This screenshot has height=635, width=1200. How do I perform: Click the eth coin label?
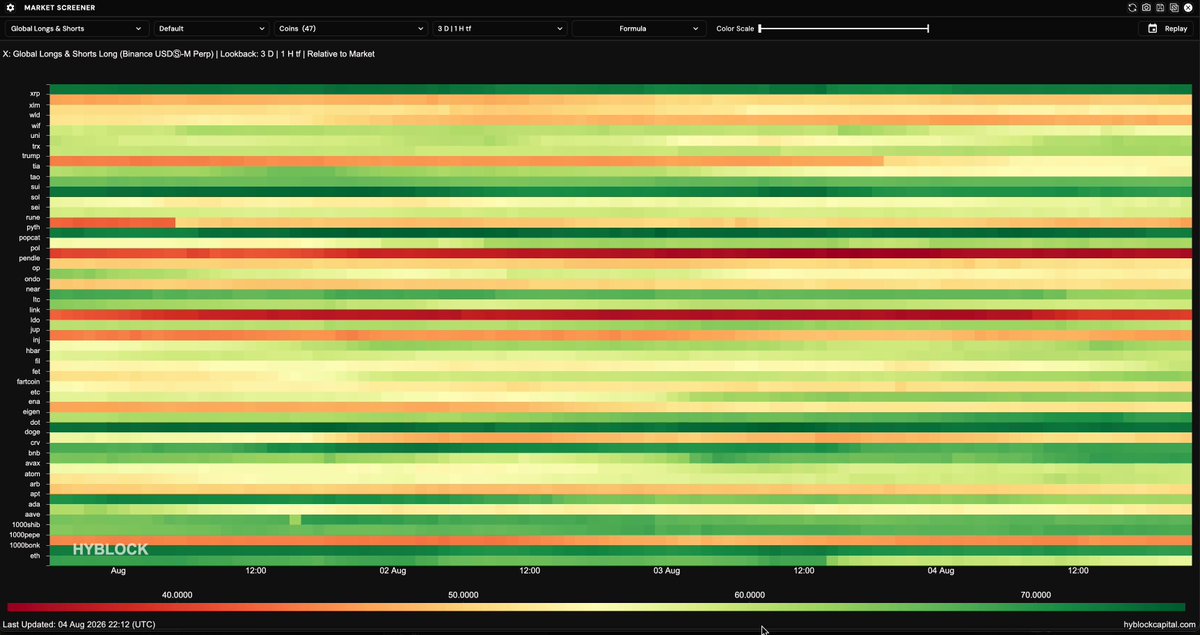(x=35, y=555)
